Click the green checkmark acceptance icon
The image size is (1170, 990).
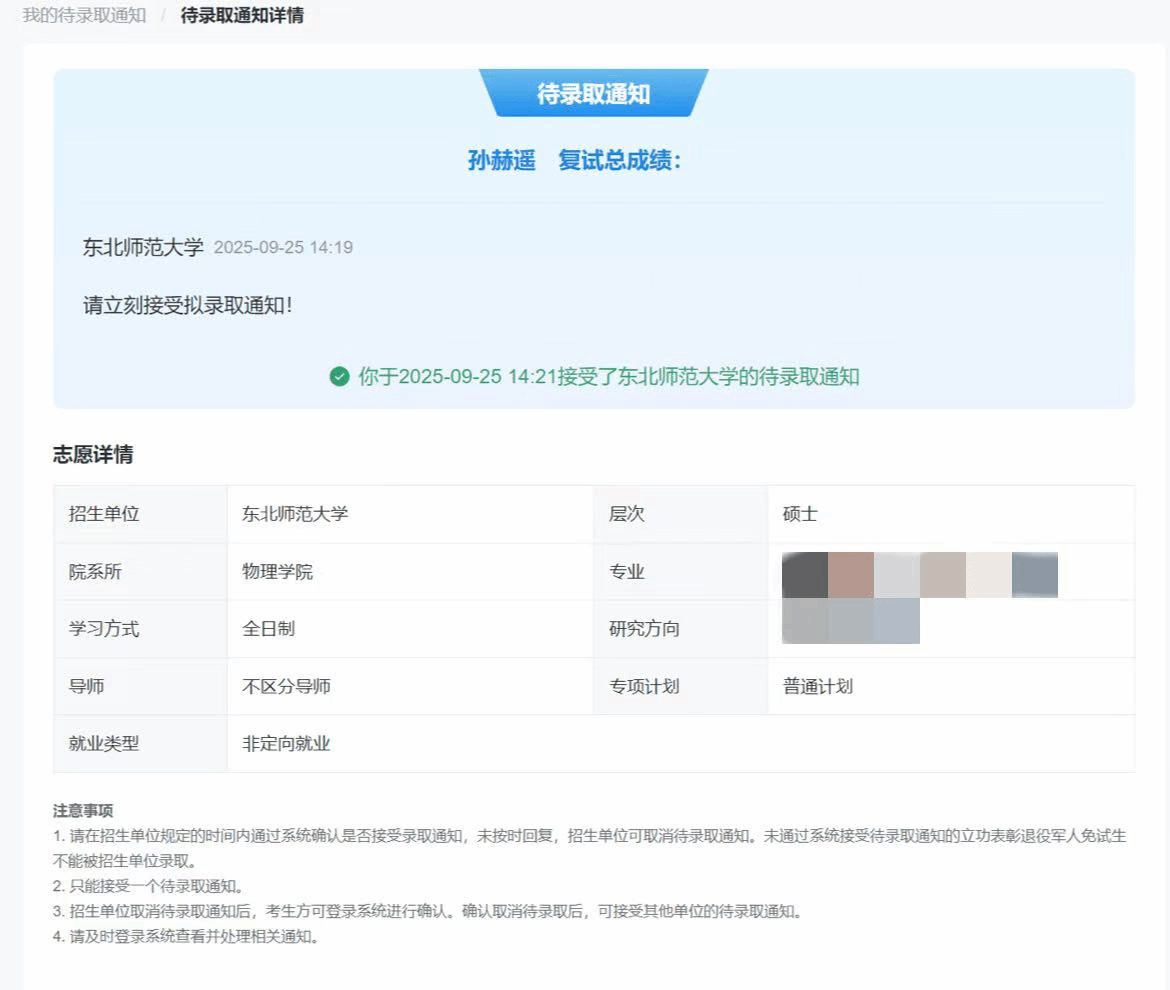339,377
